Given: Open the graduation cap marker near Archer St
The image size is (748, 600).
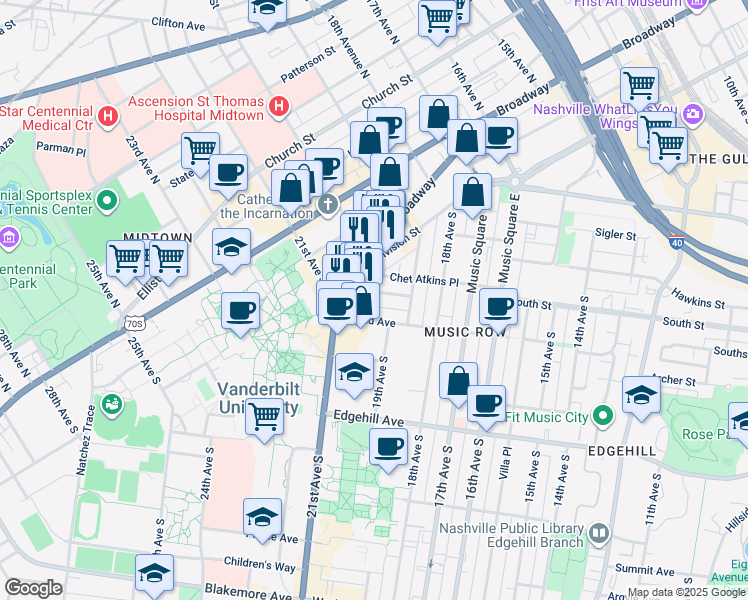Looking at the screenshot, I should 642,397.
